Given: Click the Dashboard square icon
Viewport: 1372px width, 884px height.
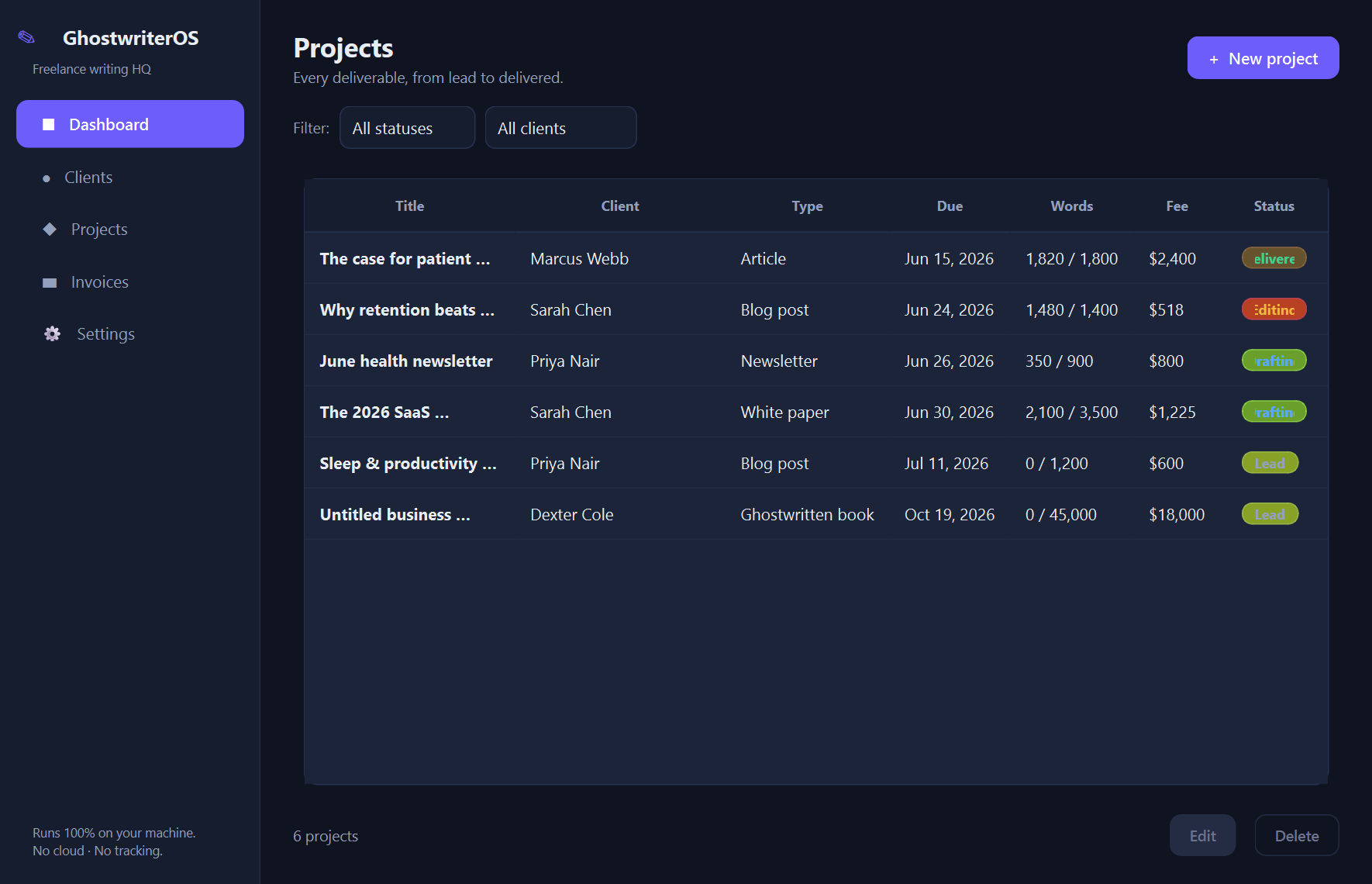Looking at the screenshot, I should pyautogui.click(x=49, y=124).
